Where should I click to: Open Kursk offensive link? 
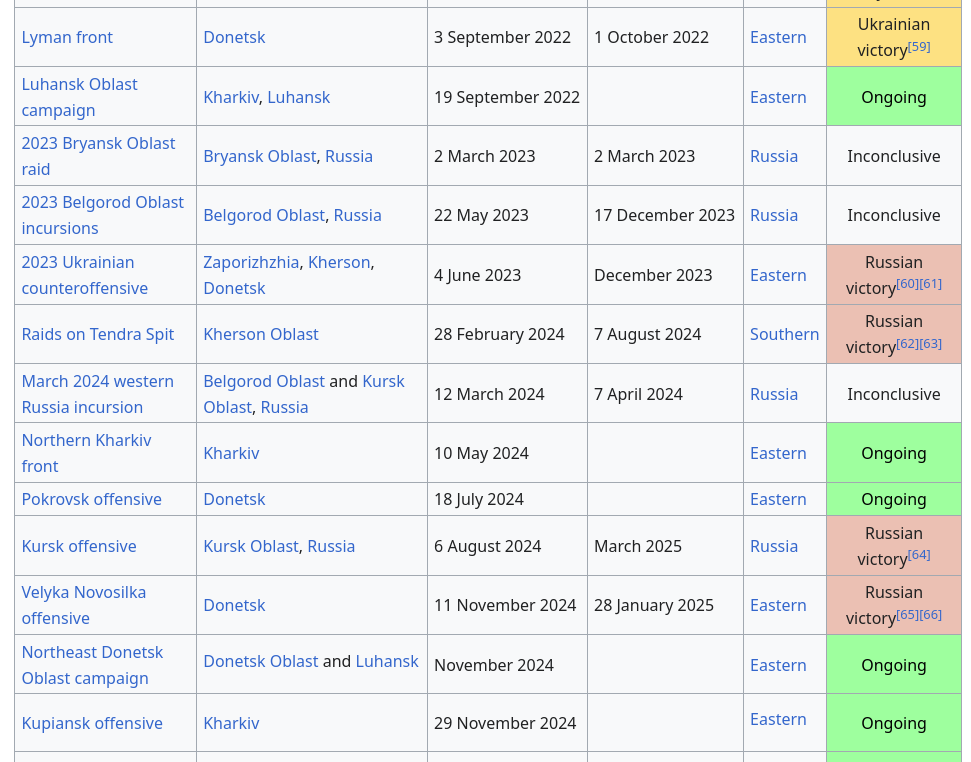[x=79, y=546]
